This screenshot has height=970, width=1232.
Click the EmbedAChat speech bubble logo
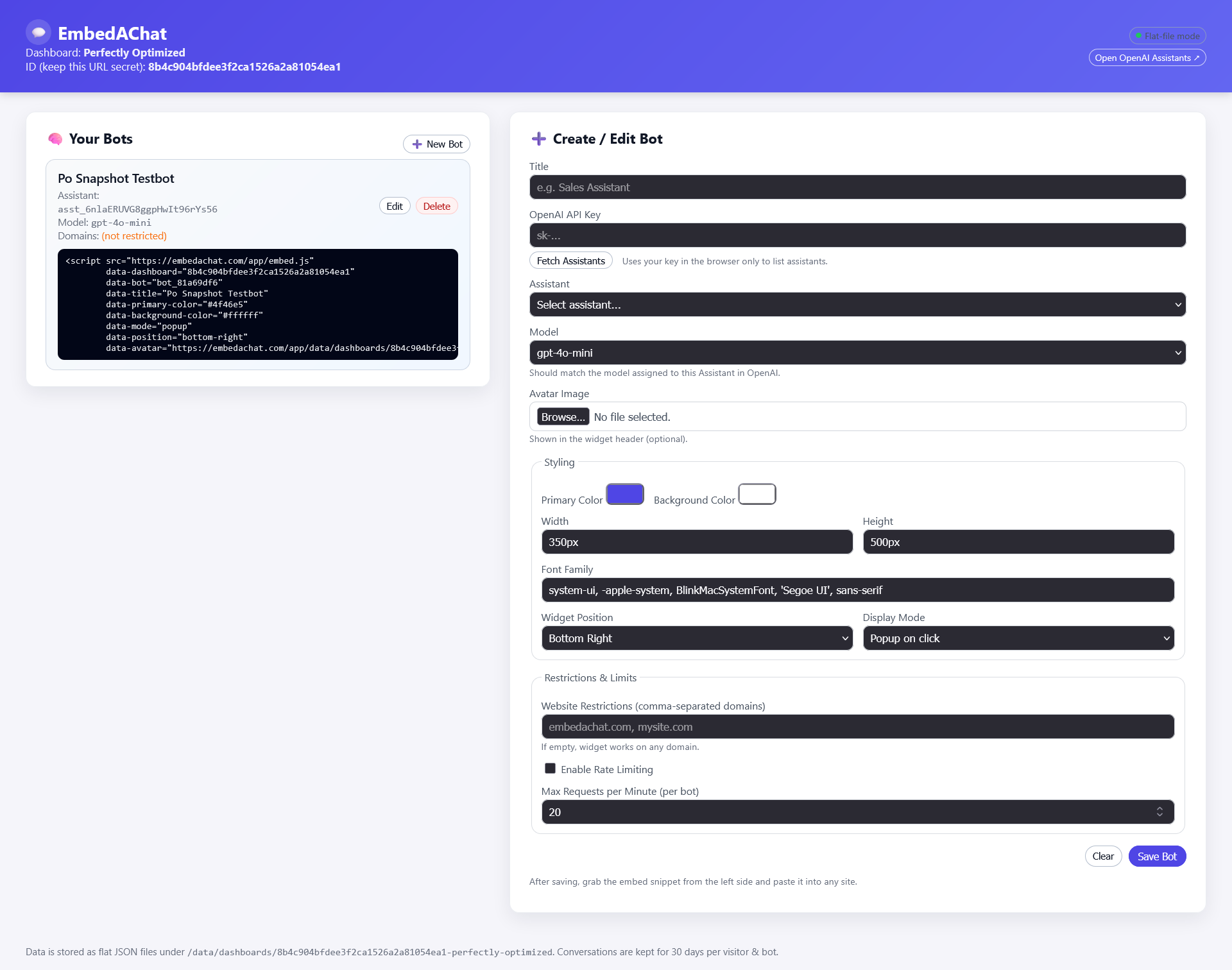(x=38, y=32)
